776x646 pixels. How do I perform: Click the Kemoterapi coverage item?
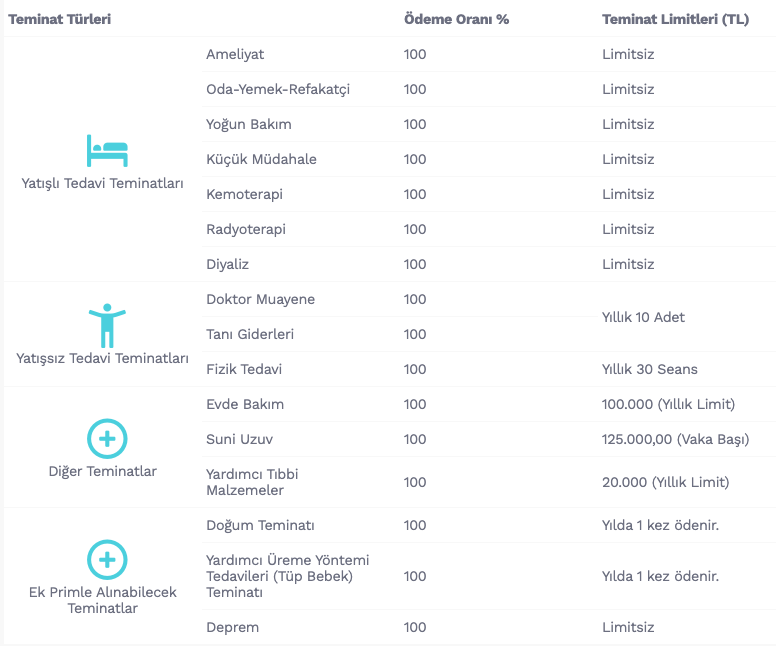tap(244, 194)
